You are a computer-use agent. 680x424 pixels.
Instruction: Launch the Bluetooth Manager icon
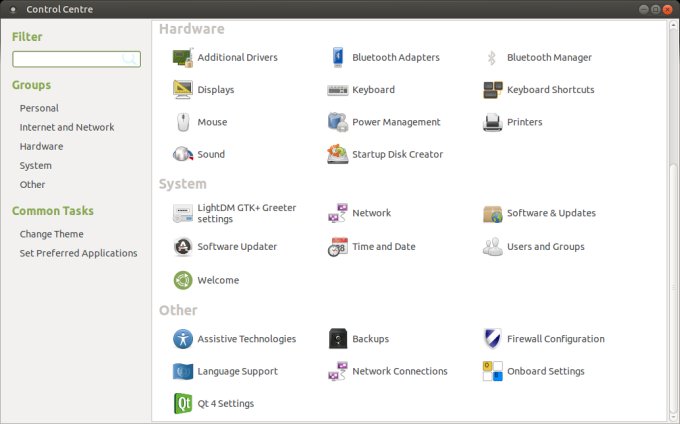tap(492, 58)
